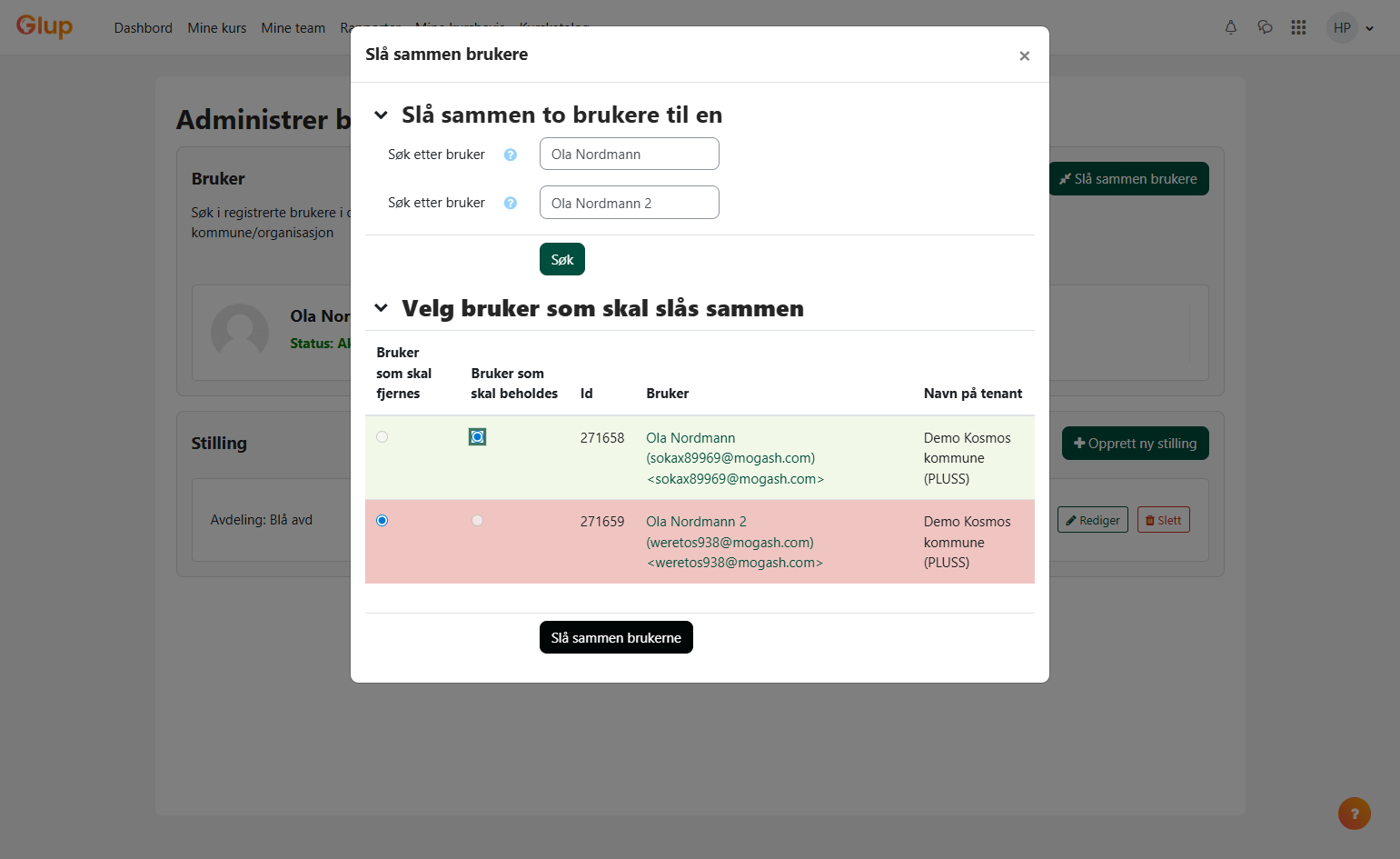Image resolution: width=1400 pixels, height=859 pixels.
Task: Close the Slå sammen brukere dialog
Action: point(1024,55)
